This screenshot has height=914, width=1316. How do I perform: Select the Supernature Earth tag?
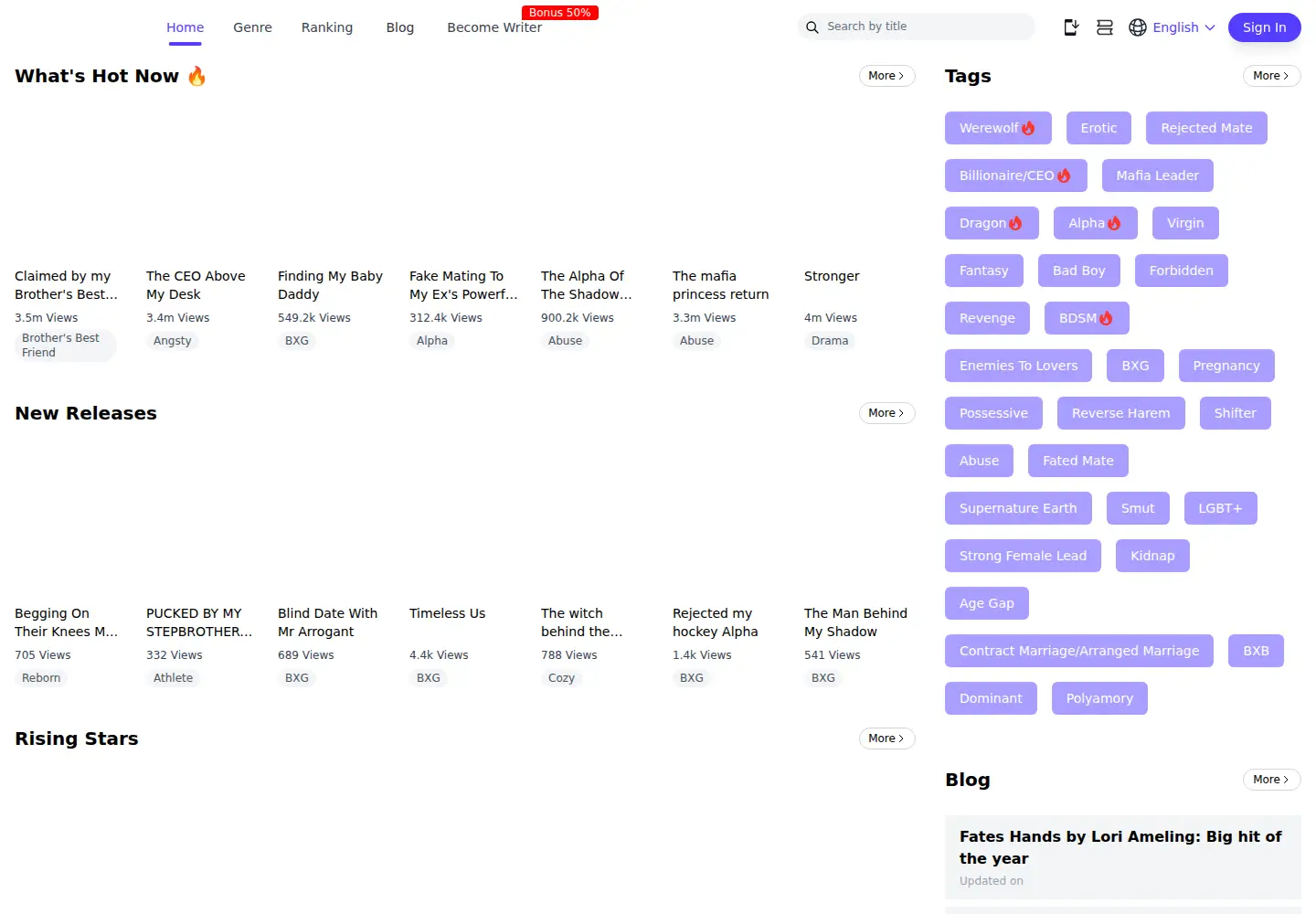(x=1018, y=508)
